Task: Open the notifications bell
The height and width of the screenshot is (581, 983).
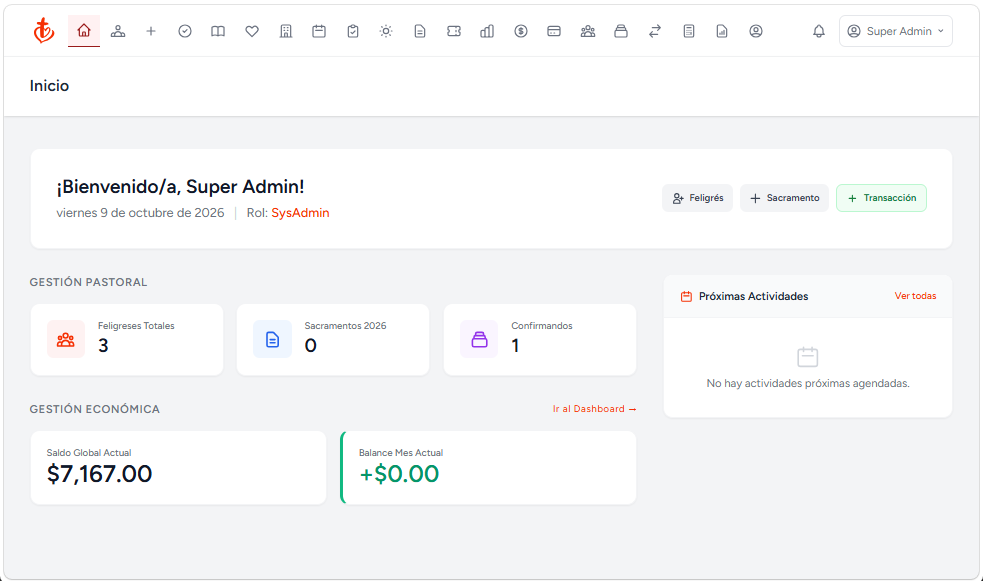Action: (x=819, y=31)
